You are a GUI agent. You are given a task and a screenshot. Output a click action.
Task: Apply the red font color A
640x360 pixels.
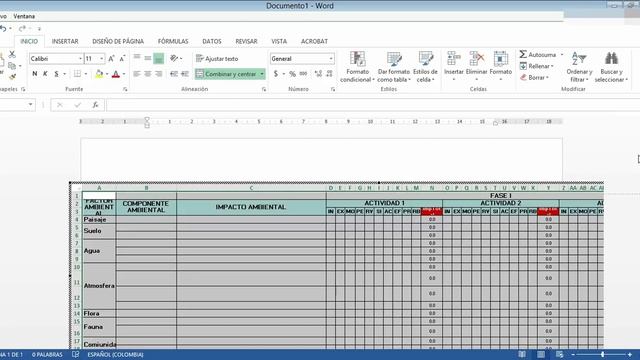point(116,74)
